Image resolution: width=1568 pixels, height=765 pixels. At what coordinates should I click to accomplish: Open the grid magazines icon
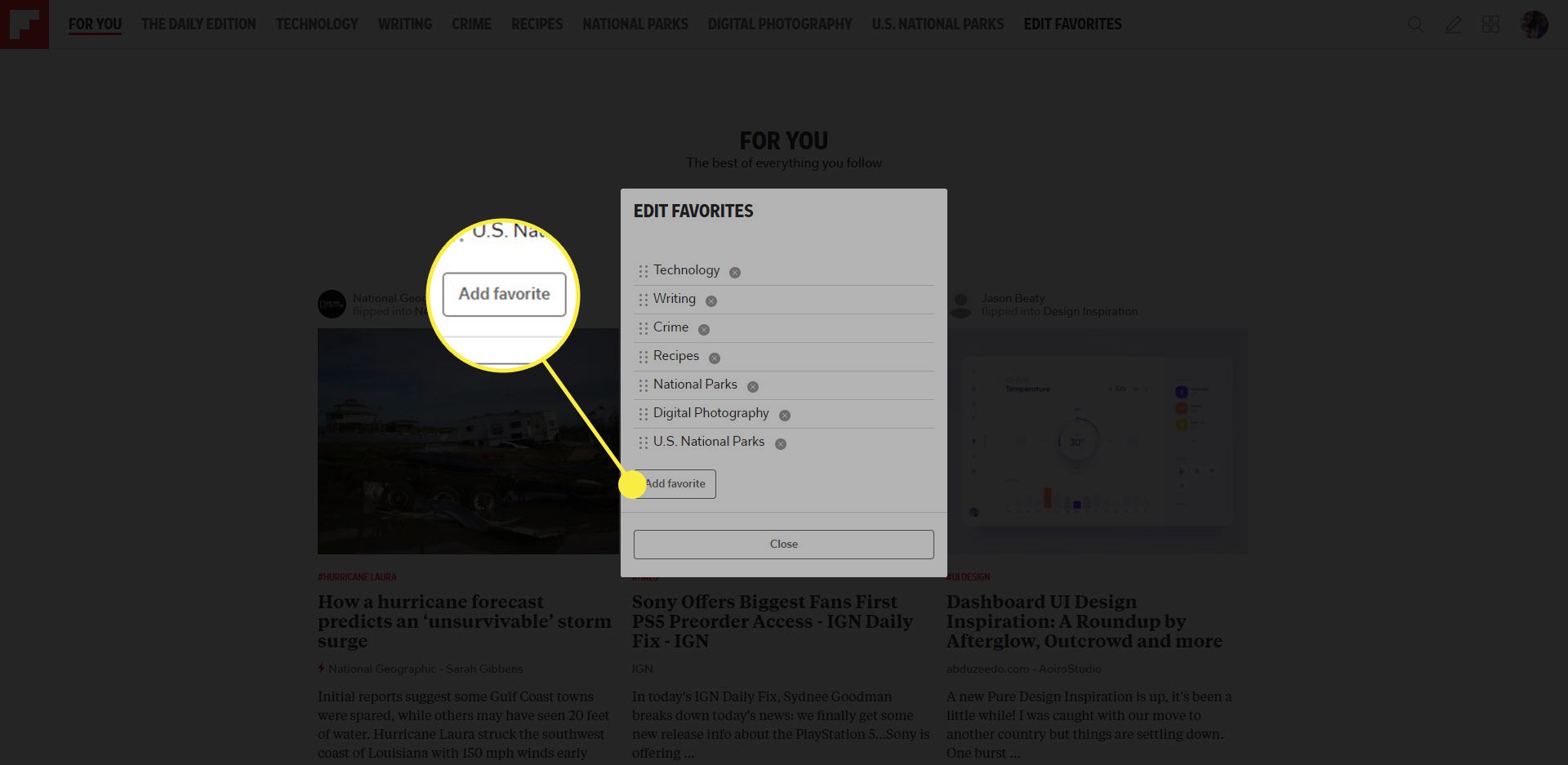(1490, 24)
